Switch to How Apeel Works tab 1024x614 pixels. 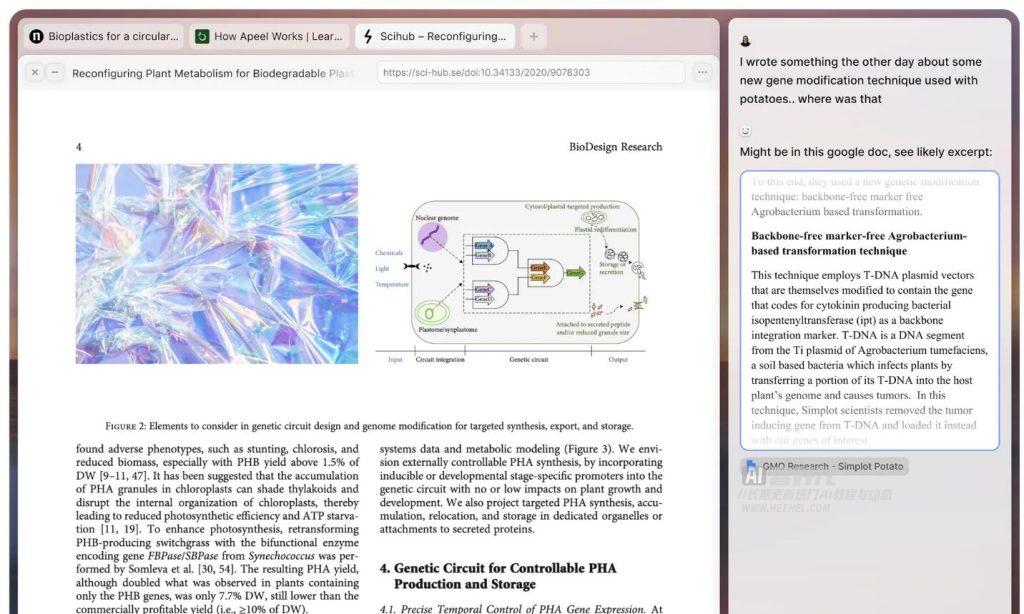pos(270,37)
